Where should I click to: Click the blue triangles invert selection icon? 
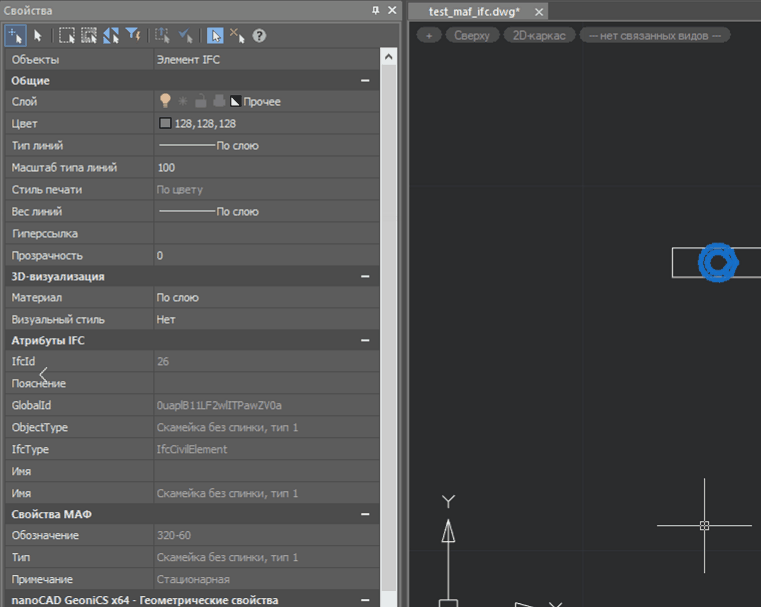(110, 35)
